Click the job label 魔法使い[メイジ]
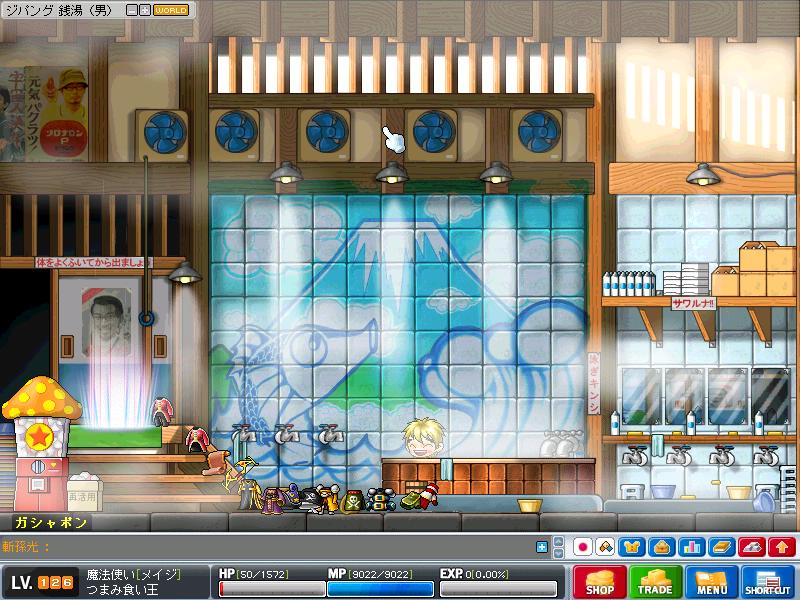This screenshot has width=800, height=600. 133,574
